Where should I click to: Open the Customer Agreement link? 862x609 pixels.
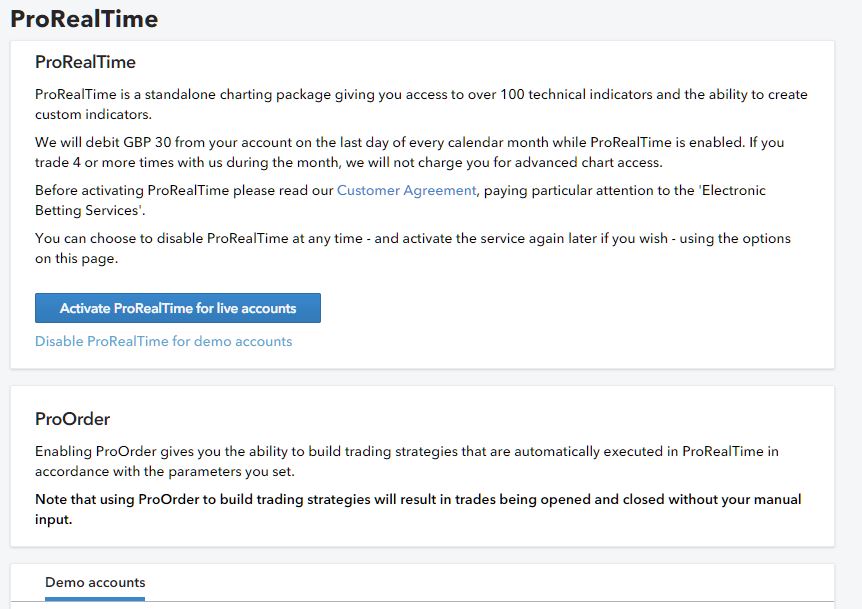pyautogui.click(x=406, y=190)
